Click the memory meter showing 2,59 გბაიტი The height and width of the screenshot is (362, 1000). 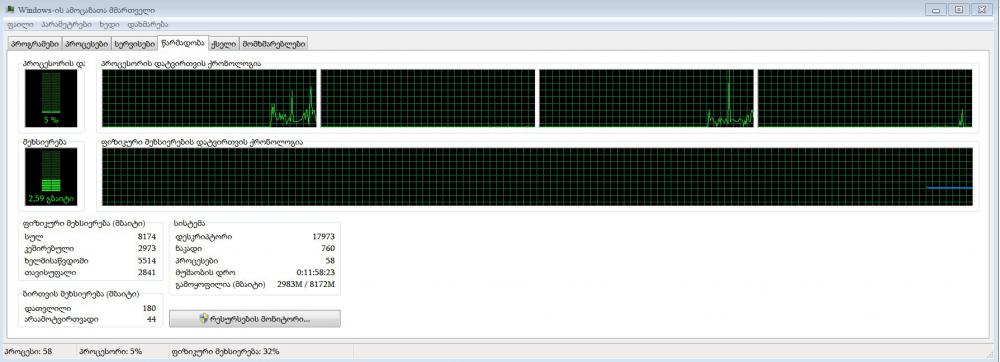click(x=51, y=177)
